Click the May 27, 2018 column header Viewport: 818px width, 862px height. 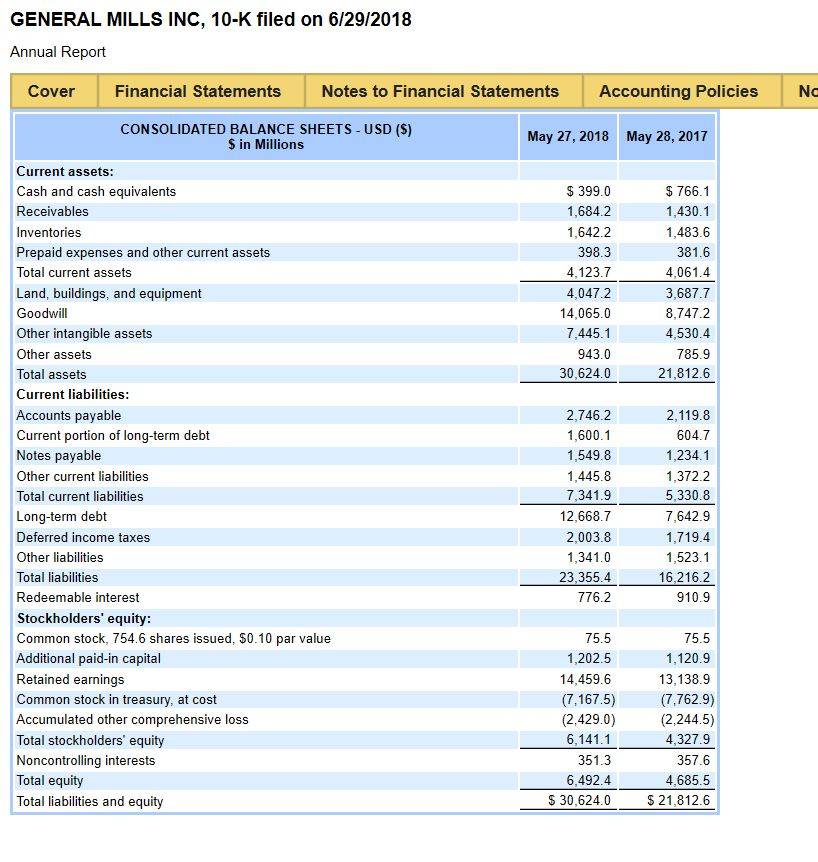tap(568, 136)
